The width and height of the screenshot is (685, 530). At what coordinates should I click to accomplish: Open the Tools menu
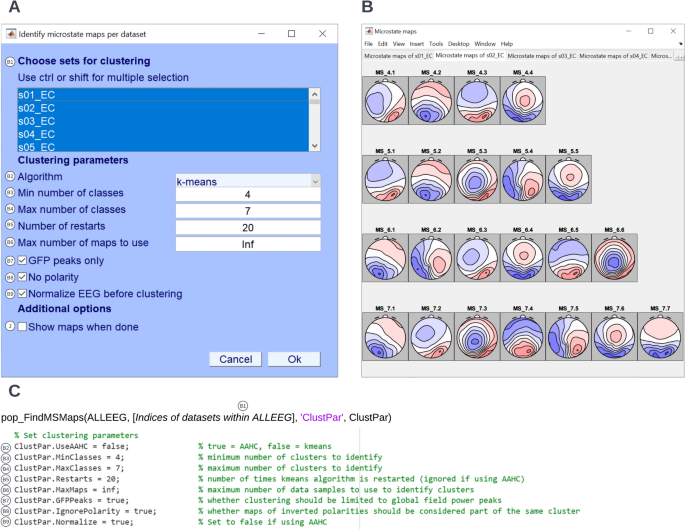pos(436,44)
